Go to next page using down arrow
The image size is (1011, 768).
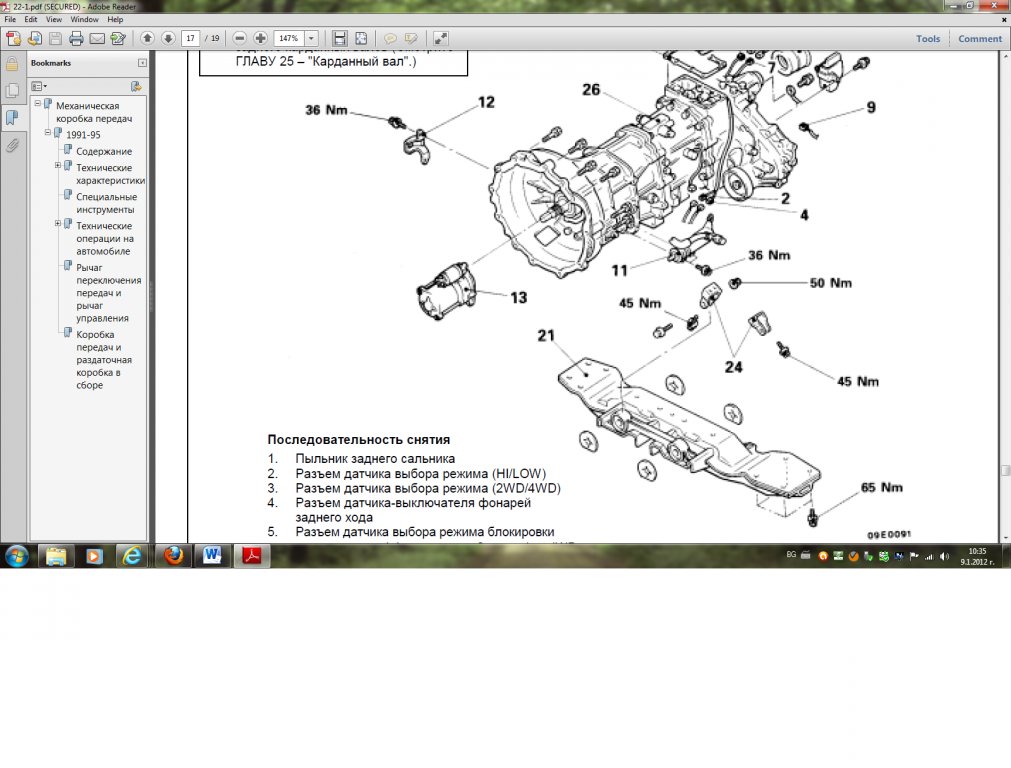click(167, 39)
